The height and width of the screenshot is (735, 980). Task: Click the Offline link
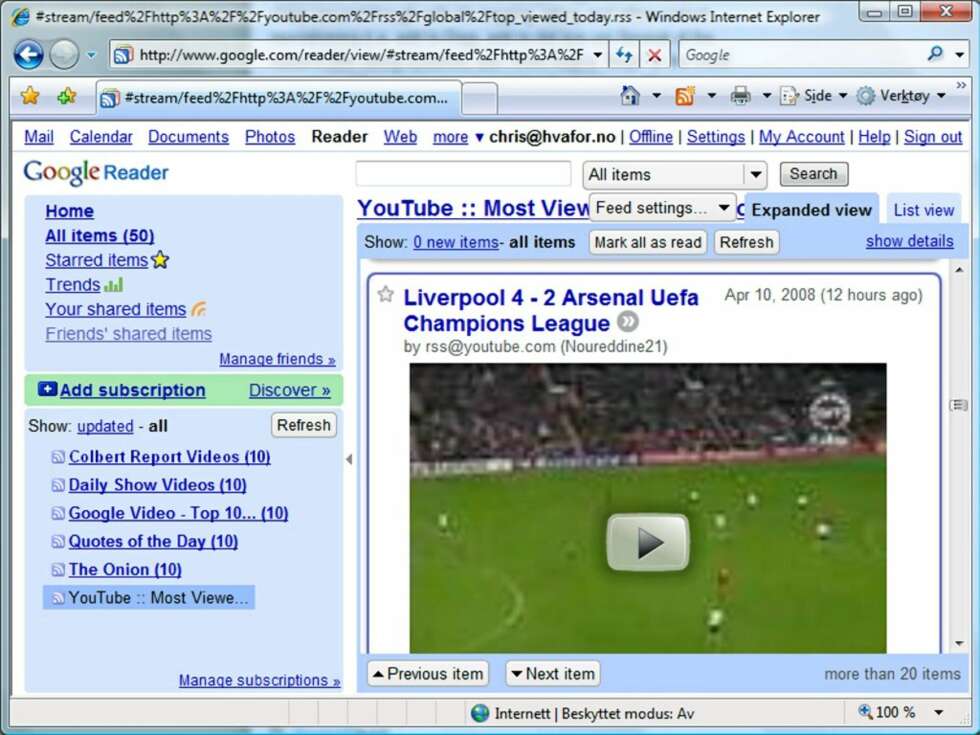pyautogui.click(x=651, y=136)
